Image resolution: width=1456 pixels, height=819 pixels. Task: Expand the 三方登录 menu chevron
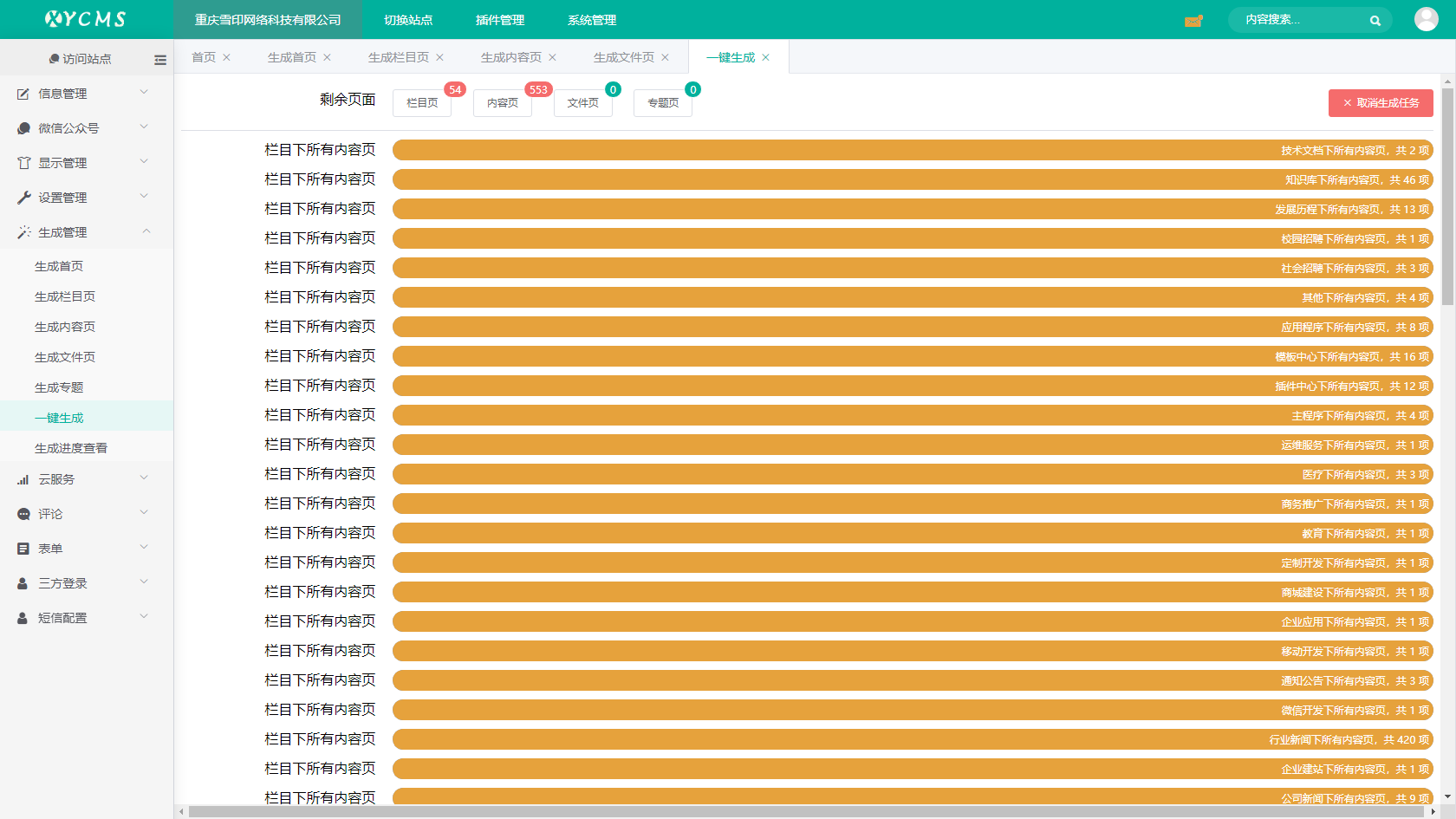pos(144,582)
